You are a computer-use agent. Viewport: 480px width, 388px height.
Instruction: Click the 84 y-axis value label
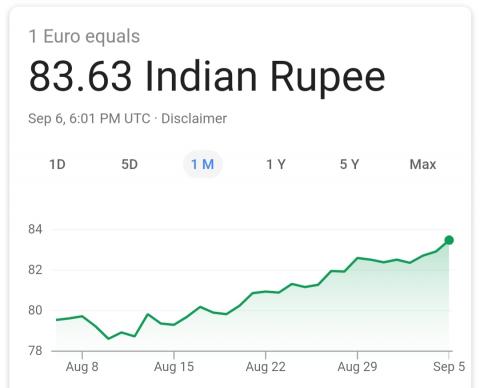coord(35,229)
